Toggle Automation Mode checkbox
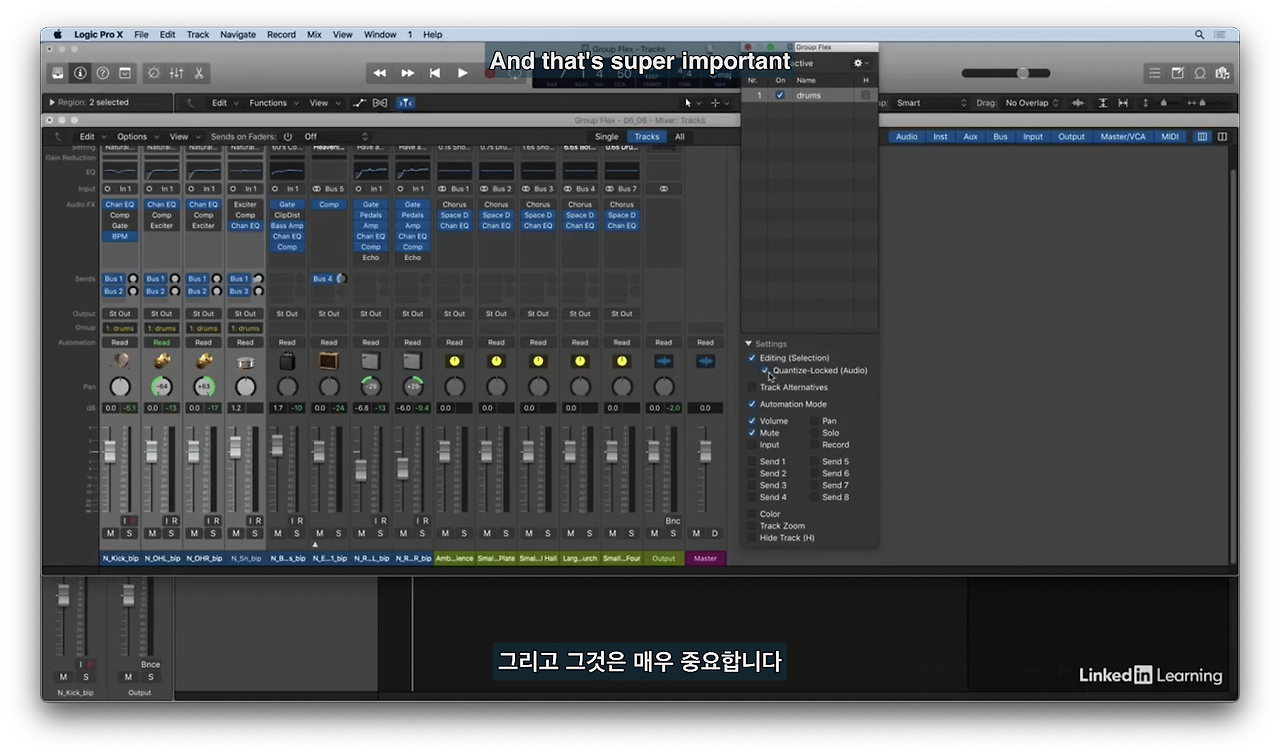Image resolution: width=1280 pixels, height=756 pixels. 752,404
